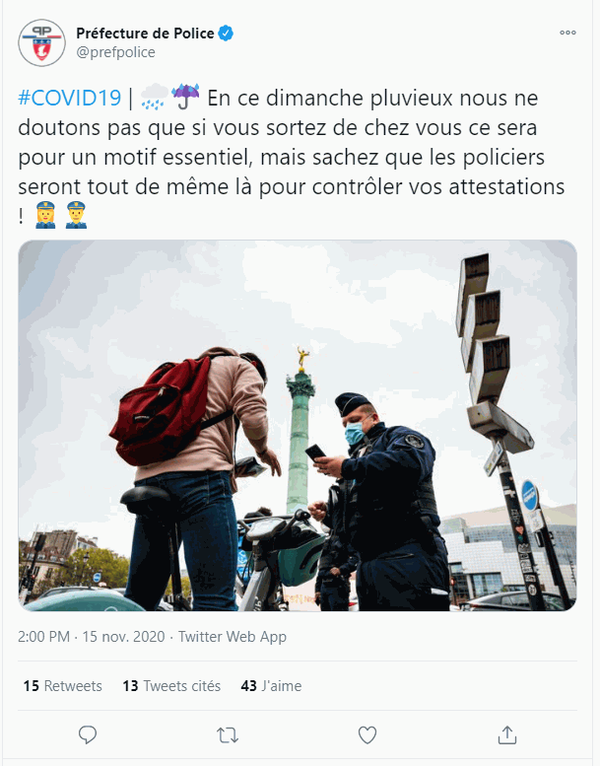Open the share upload icon
Viewport: 600px width, 766px height.
(x=507, y=735)
